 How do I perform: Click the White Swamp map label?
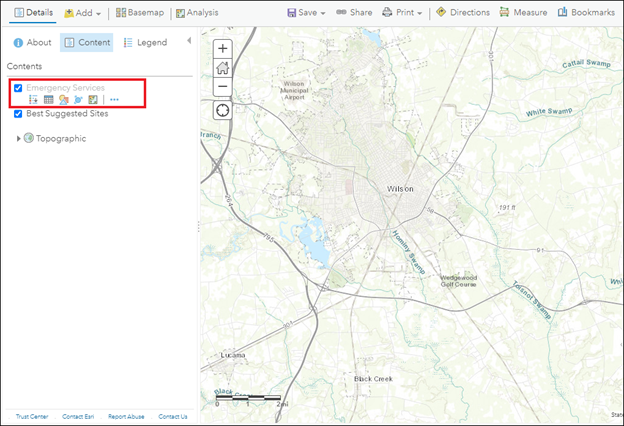point(549,112)
